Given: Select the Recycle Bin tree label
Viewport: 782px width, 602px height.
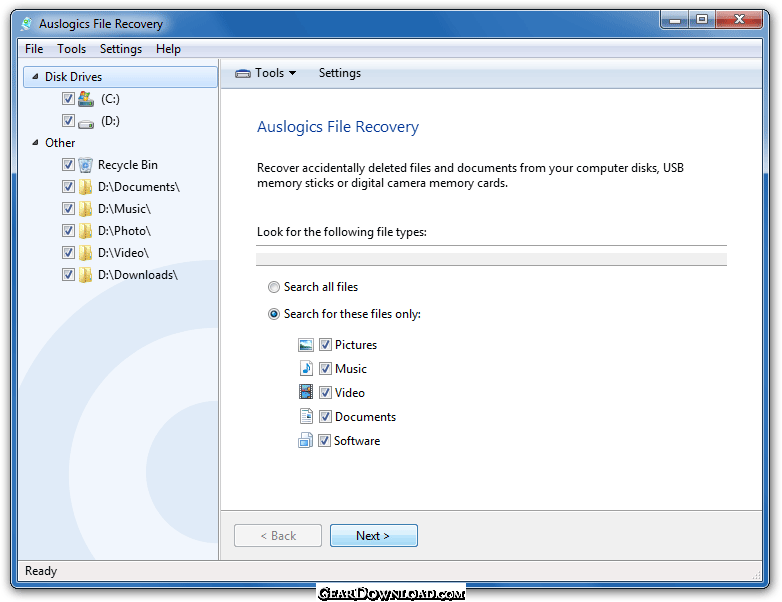Looking at the screenshot, I should pos(128,165).
